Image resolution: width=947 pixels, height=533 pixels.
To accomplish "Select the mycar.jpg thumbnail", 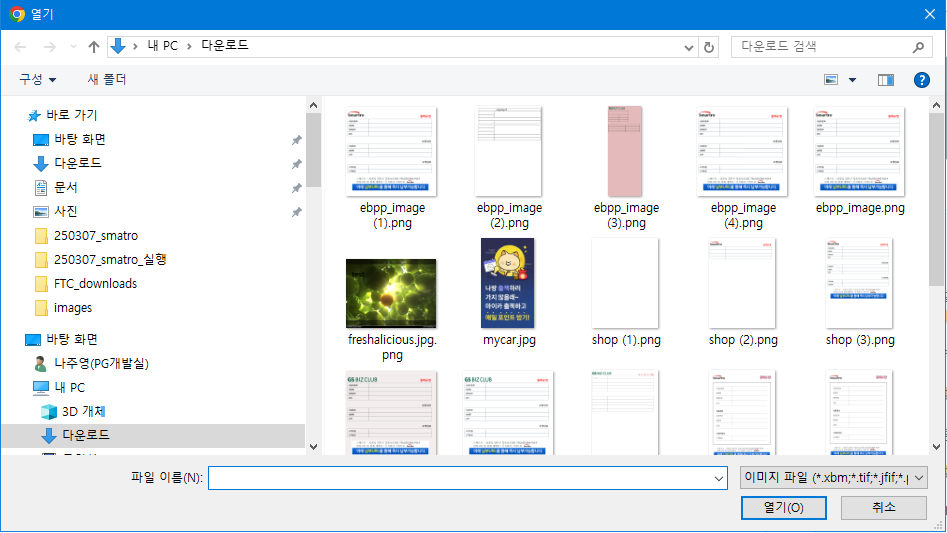I will [x=507, y=283].
